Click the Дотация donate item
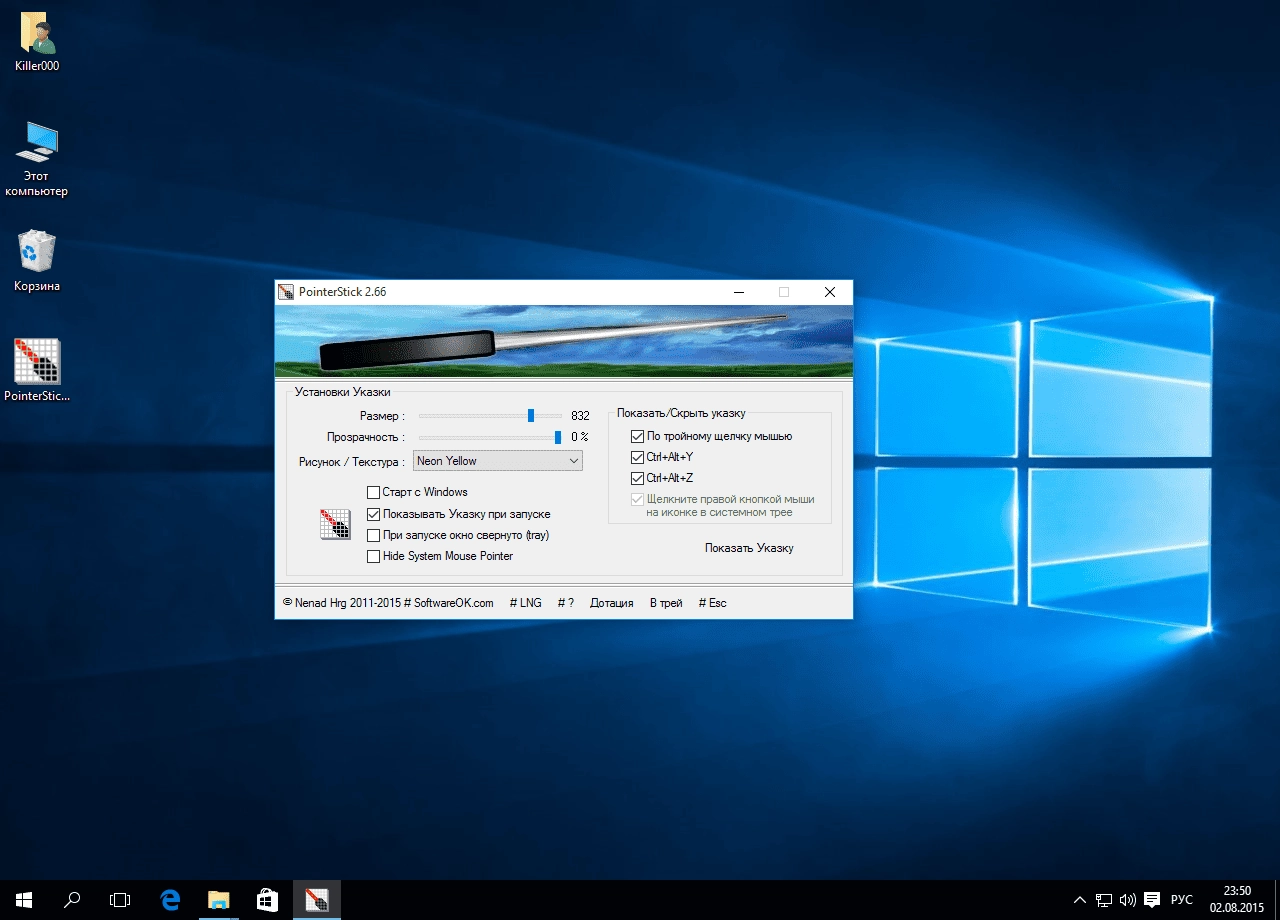The image size is (1280, 920). tap(611, 603)
